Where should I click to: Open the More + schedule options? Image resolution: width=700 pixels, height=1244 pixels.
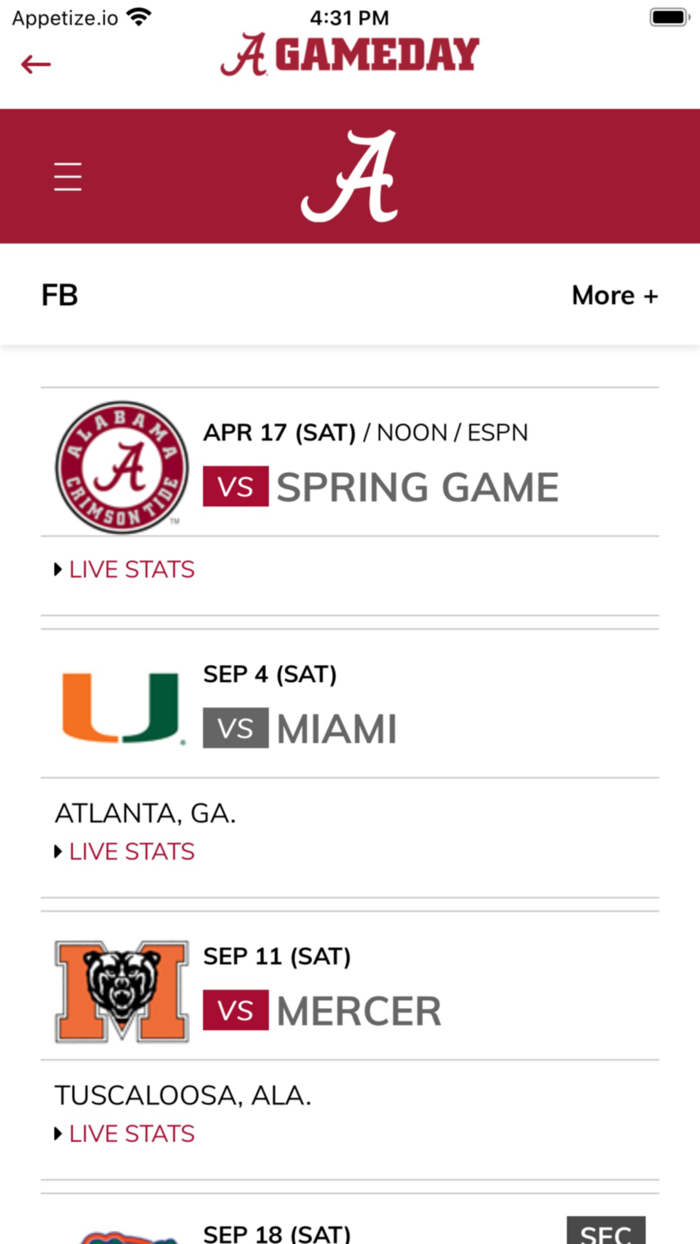[x=615, y=295]
